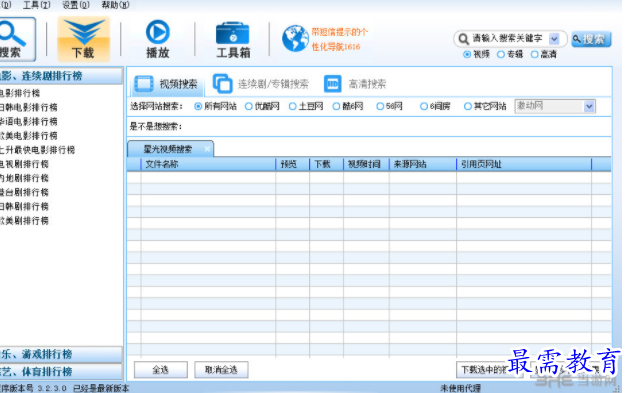Open the 上升最快电影排行榜 list entry
The width and height of the screenshot is (629, 393).
[37, 150]
